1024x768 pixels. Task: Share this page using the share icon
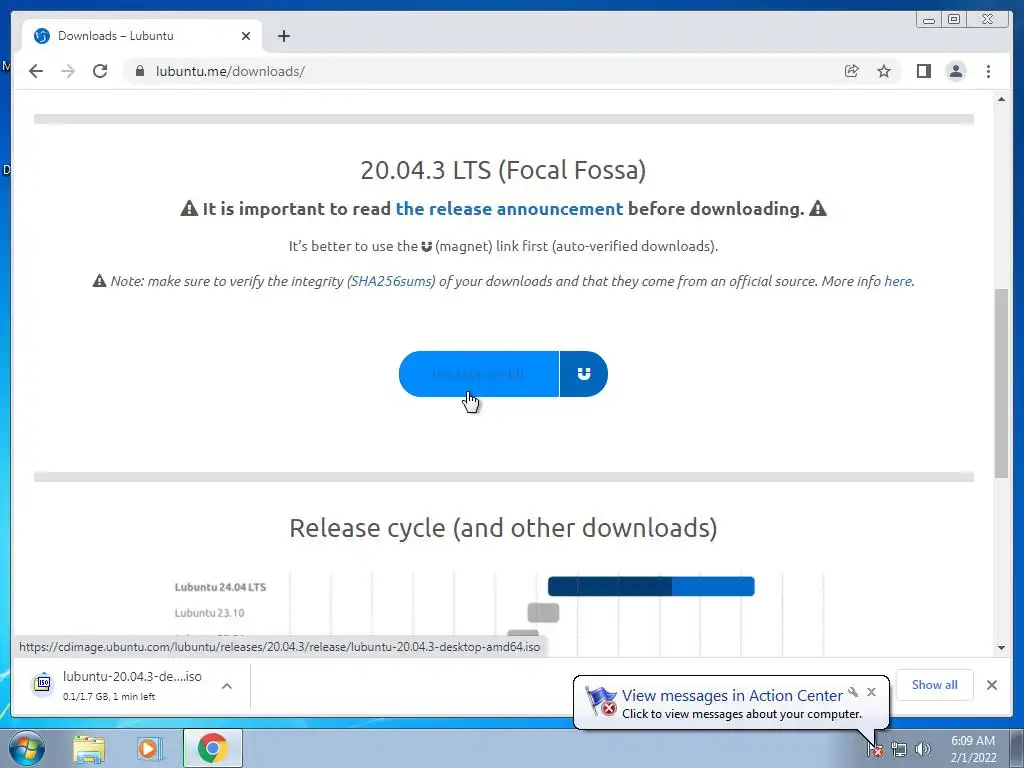point(852,71)
